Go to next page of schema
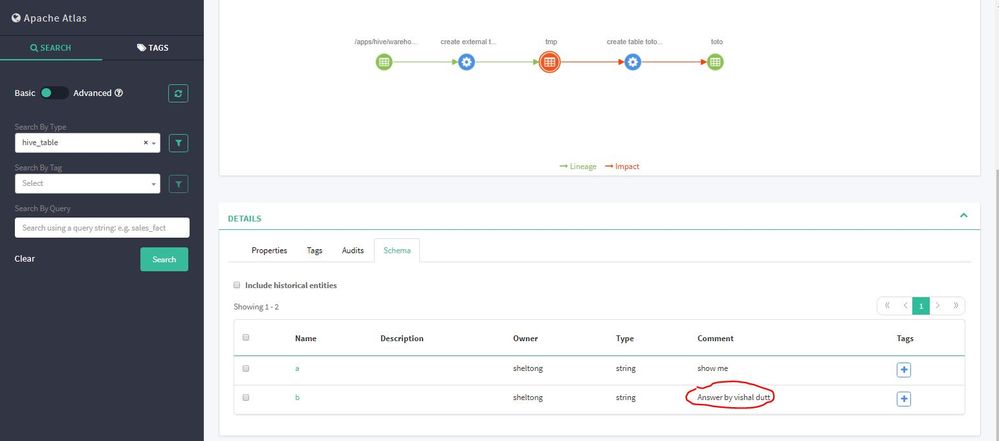 pos(938,306)
